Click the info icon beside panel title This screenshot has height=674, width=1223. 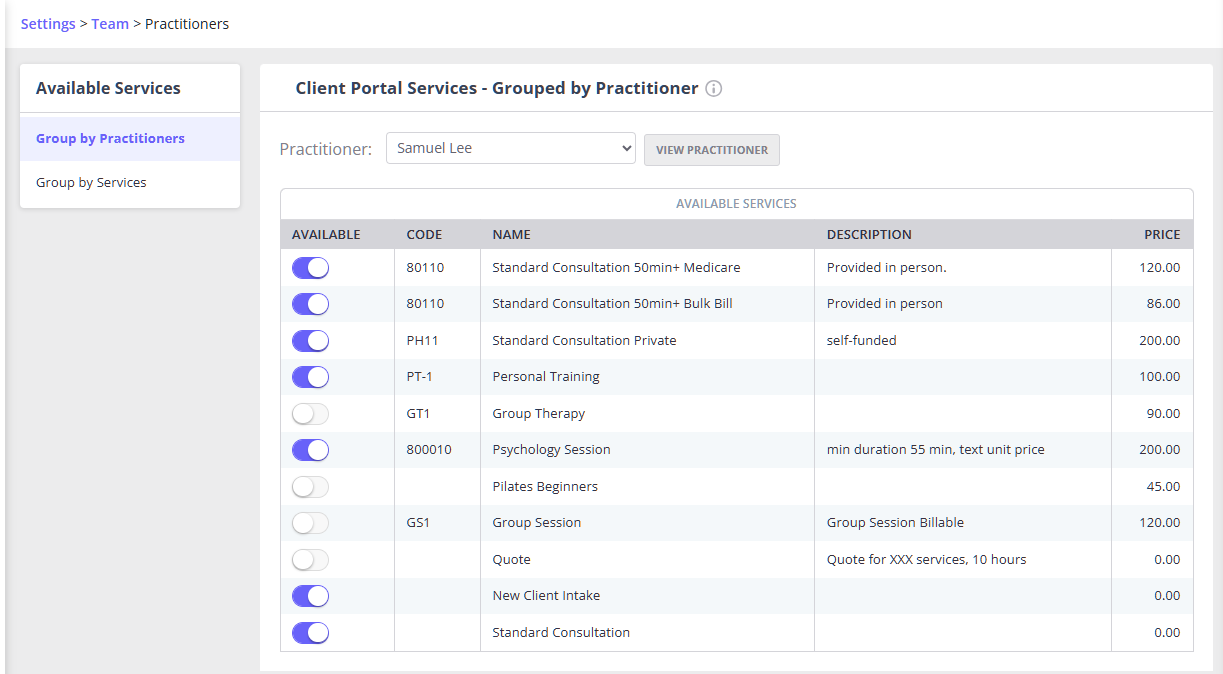pyautogui.click(x=713, y=89)
